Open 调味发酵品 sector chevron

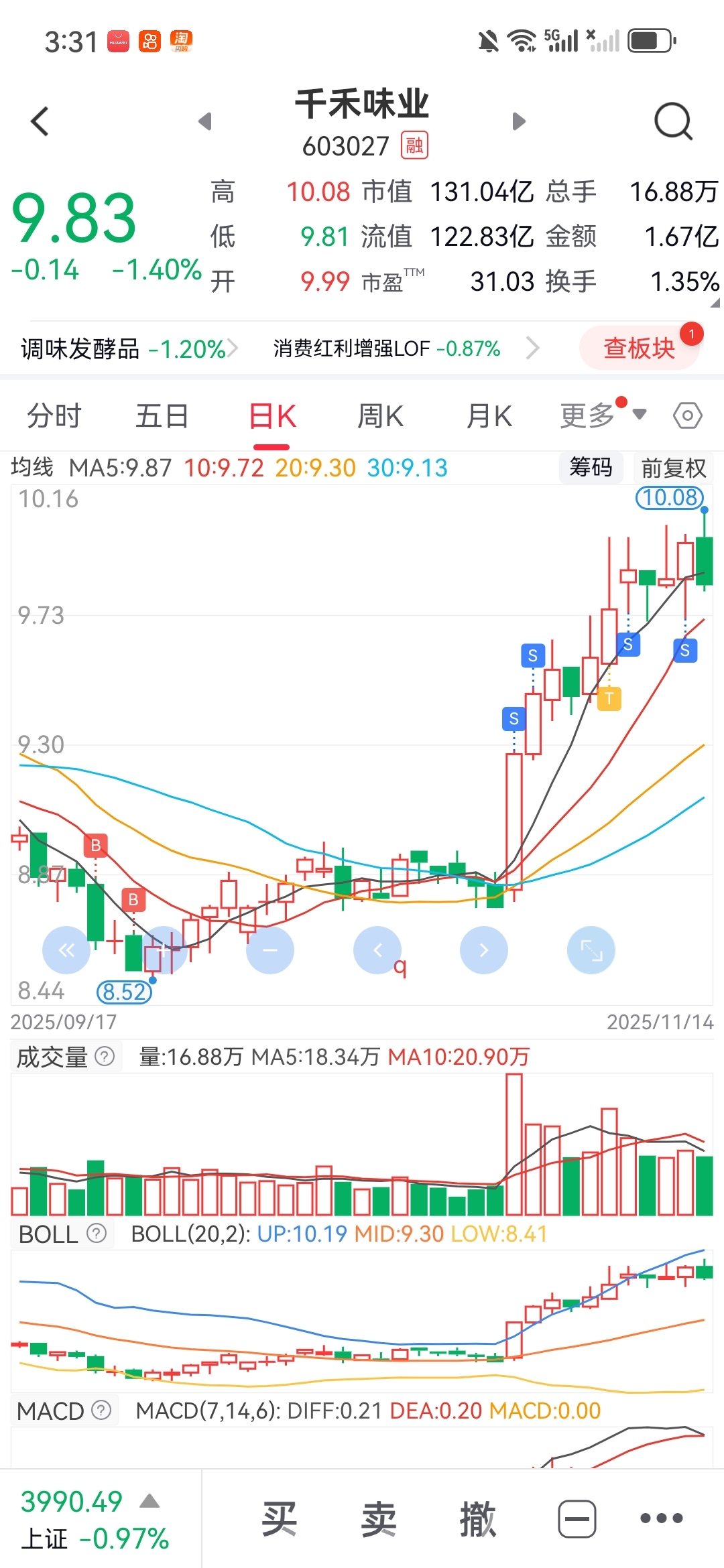coord(233,348)
